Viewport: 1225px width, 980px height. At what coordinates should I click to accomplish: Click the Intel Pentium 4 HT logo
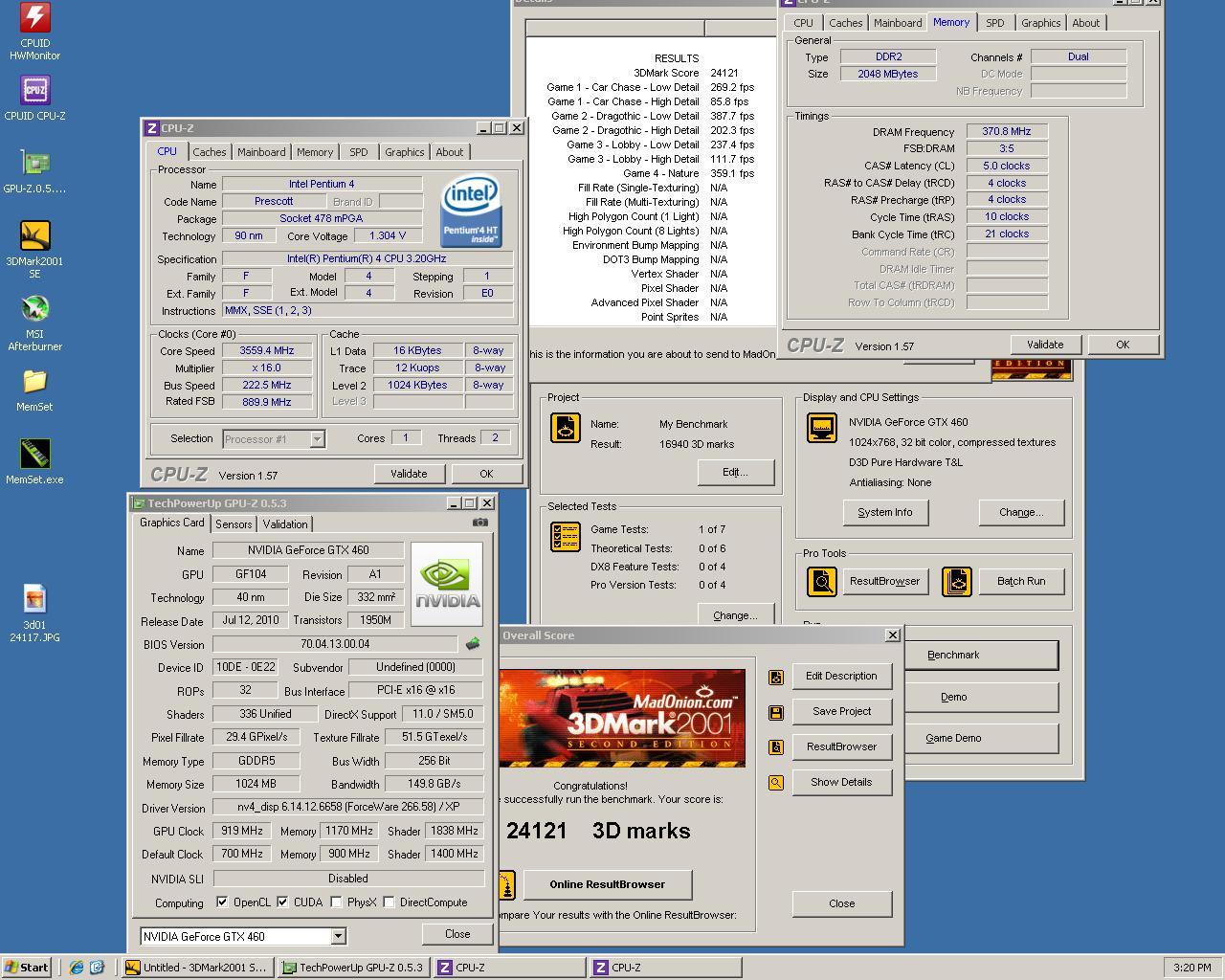[x=472, y=212]
